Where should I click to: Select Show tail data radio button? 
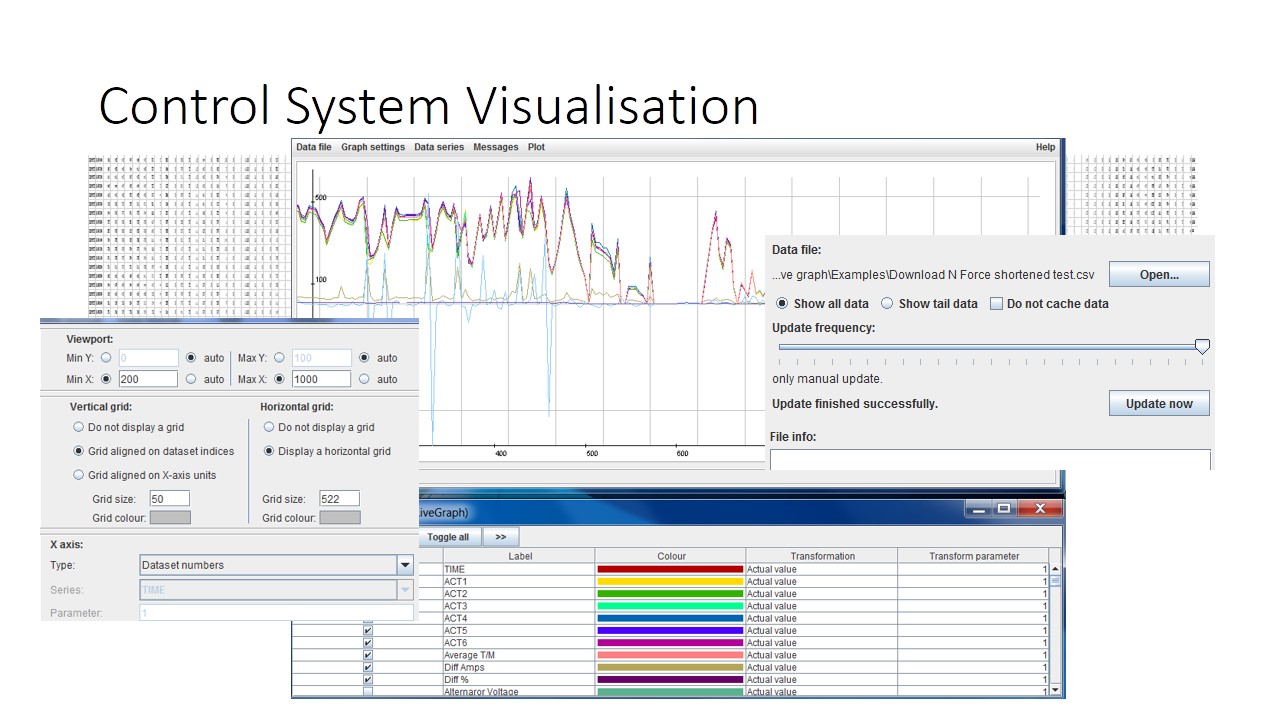(x=887, y=304)
